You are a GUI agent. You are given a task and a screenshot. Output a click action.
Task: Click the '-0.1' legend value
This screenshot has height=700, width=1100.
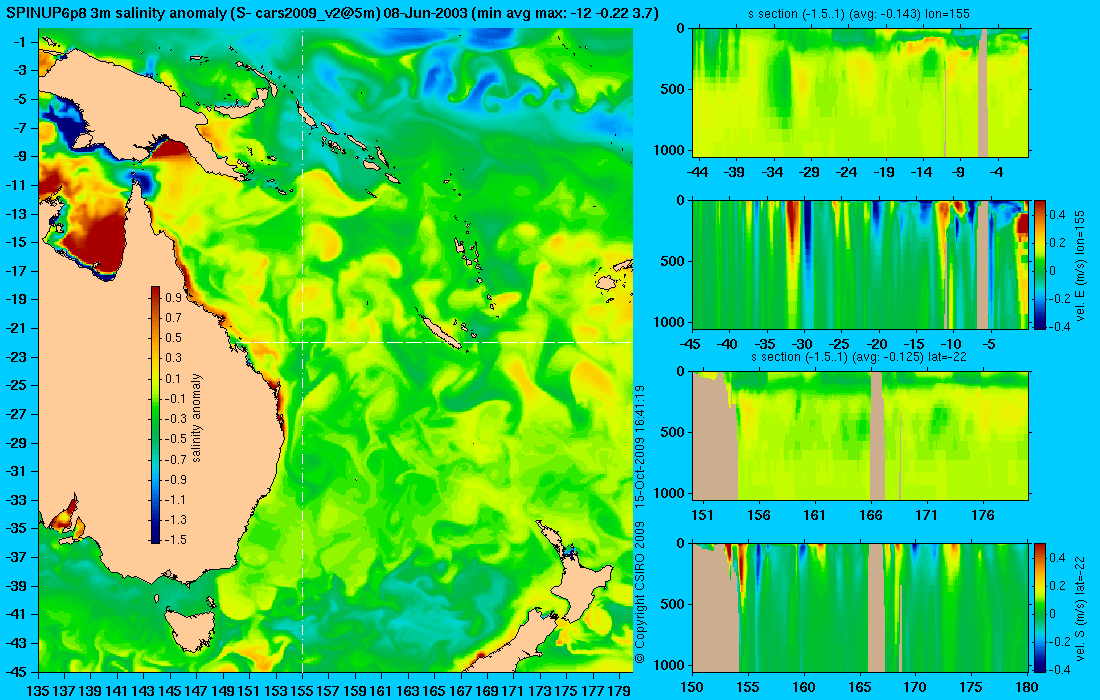pyautogui.click(x=175, y=398)
